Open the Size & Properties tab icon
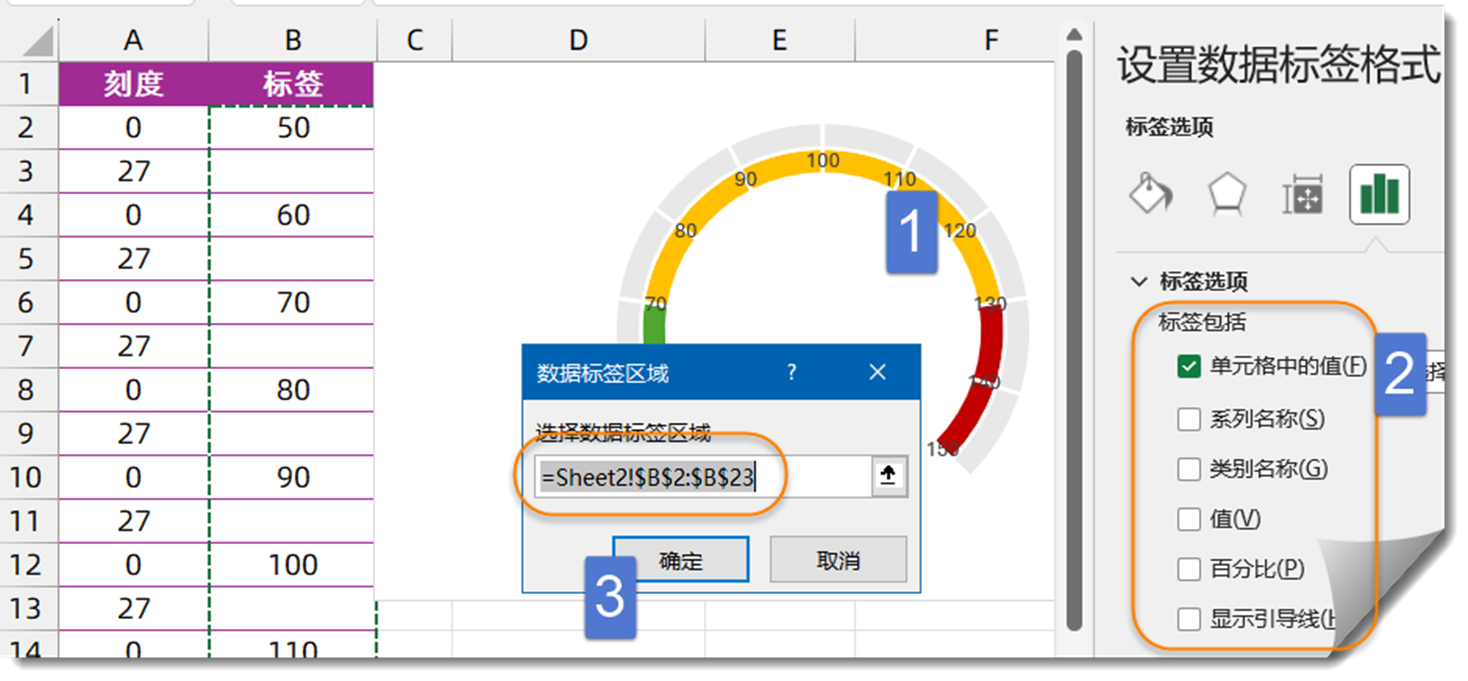Image resolution: width=1468 pixels, height=681 pixels. pyautogui.click(x=1303, y=195)
